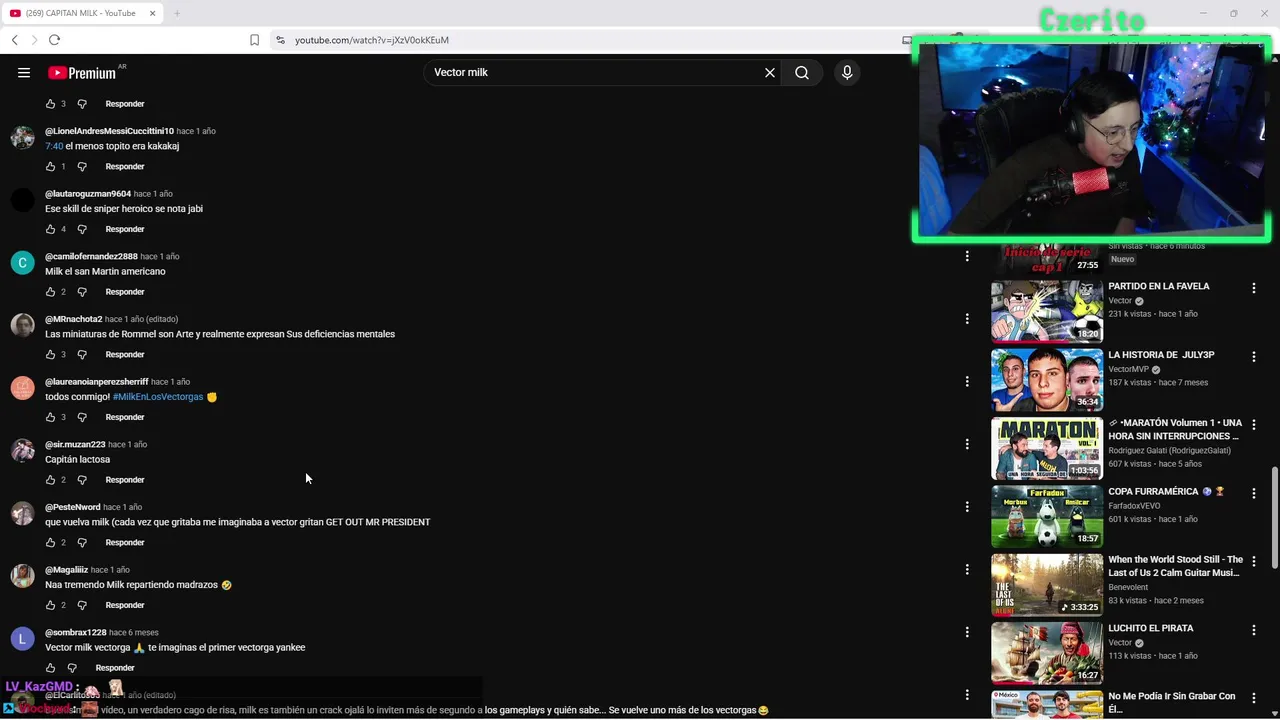Open the #MilkEnLosVectorgas hashtag link
1280x720 pixels.
tap(158, 397)
